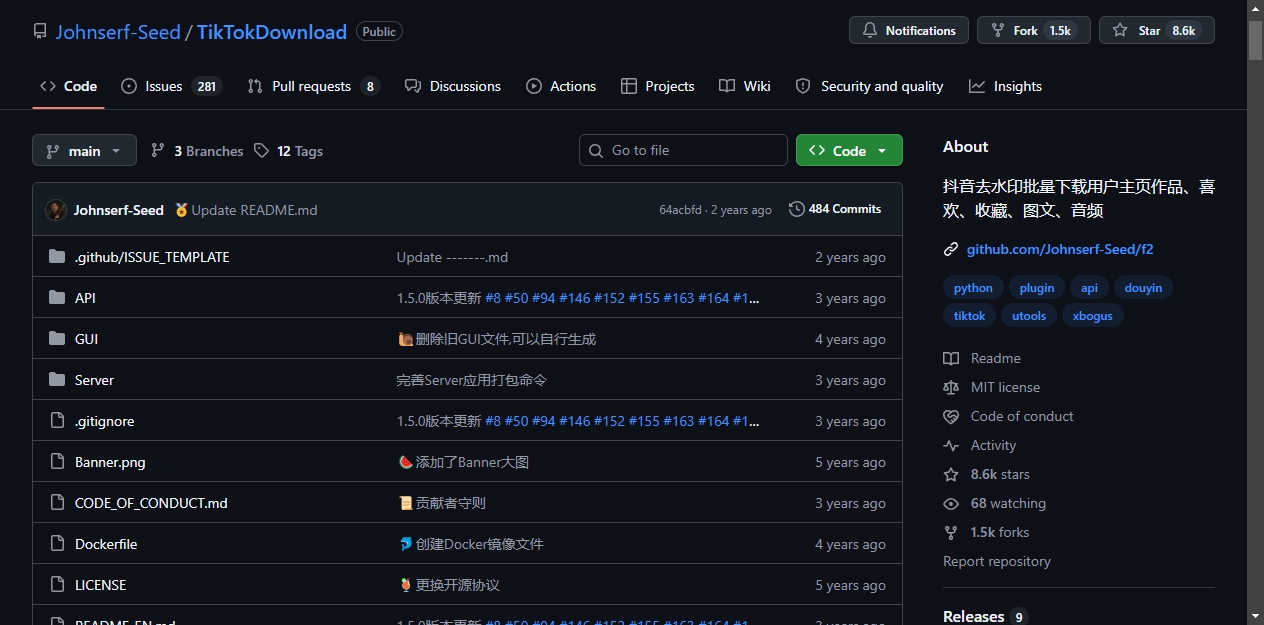The image size is (1264, 625).
Task: Expand the green Code dropdown button
Action: (x=849, y=150)
